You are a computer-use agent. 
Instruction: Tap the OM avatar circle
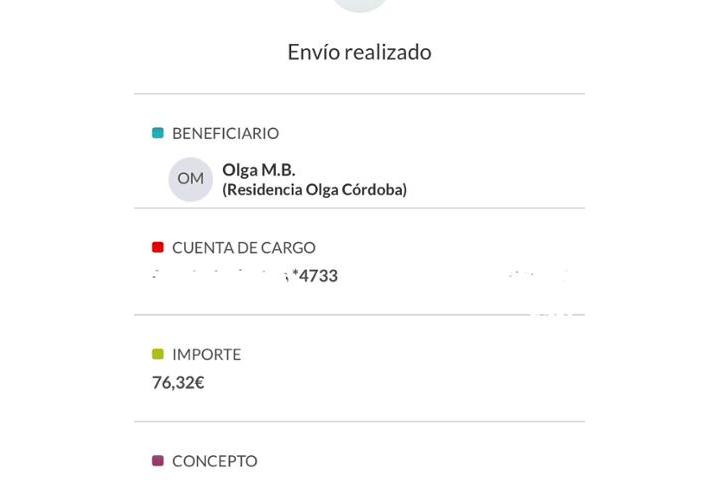[x=191, y=179]
